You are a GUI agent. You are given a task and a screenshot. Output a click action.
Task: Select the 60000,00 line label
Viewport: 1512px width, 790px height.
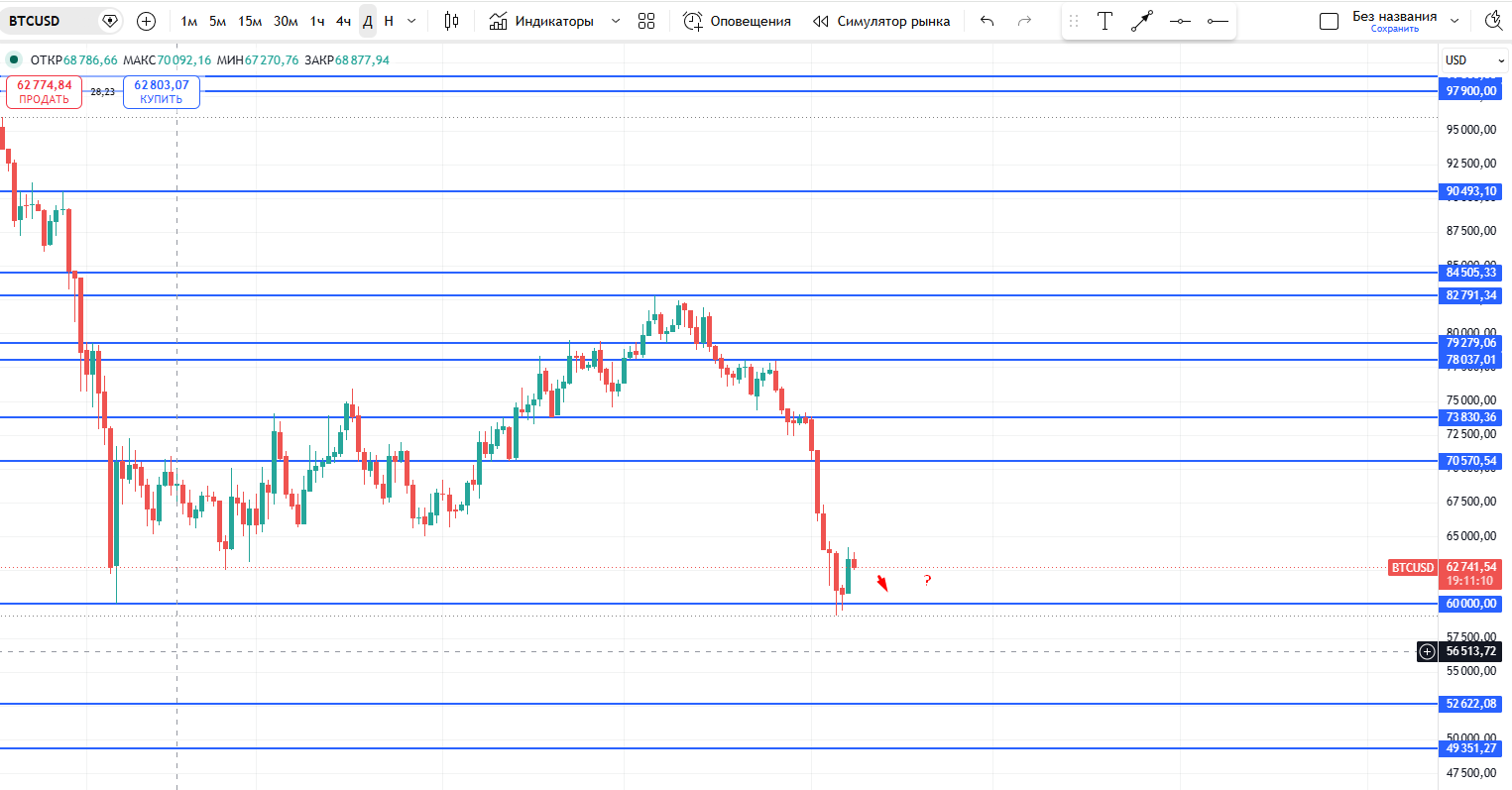coord(1471,604)
